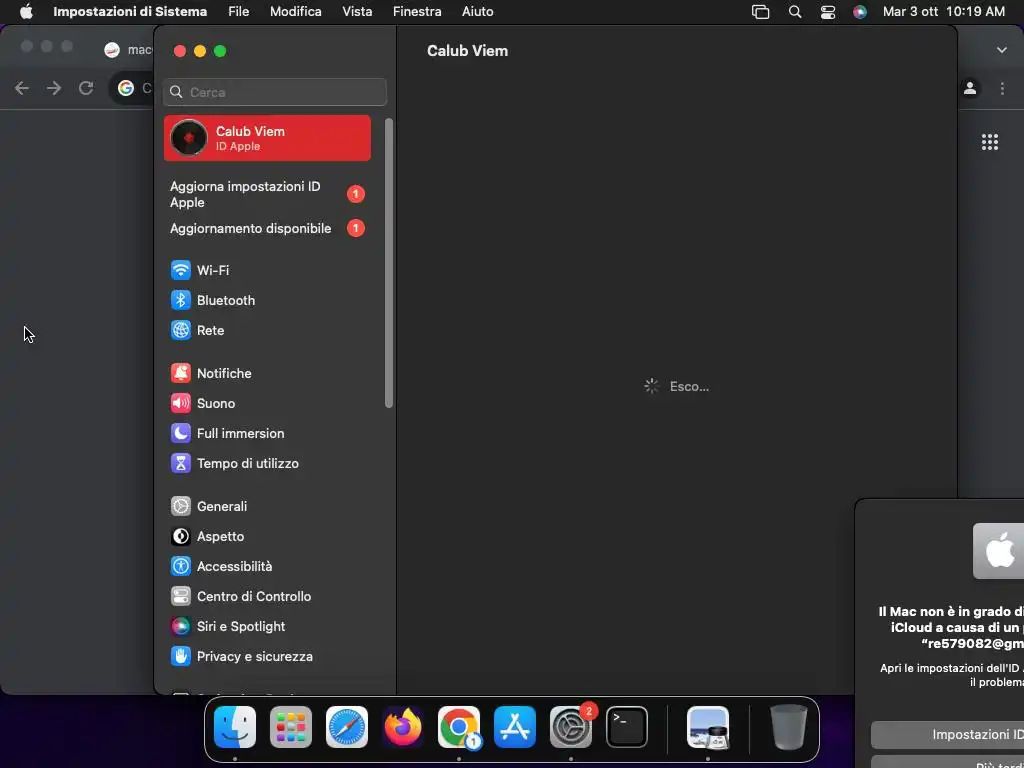This screenshot has height=768, width=1024.
Task: Close the System Settings window
Action: (x=180, y=51)
